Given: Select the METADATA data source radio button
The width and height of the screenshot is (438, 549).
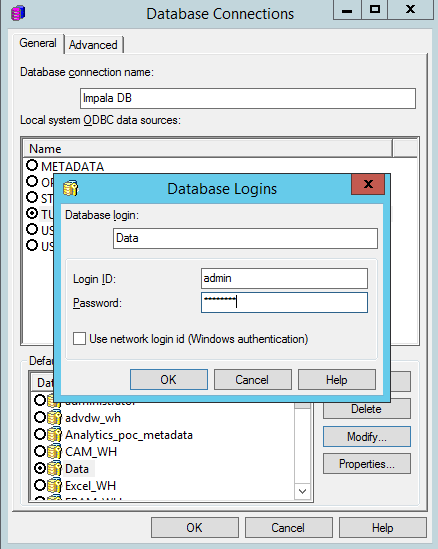Looking at the screenshot, I should pyautogui.click(x=32, y=165).
